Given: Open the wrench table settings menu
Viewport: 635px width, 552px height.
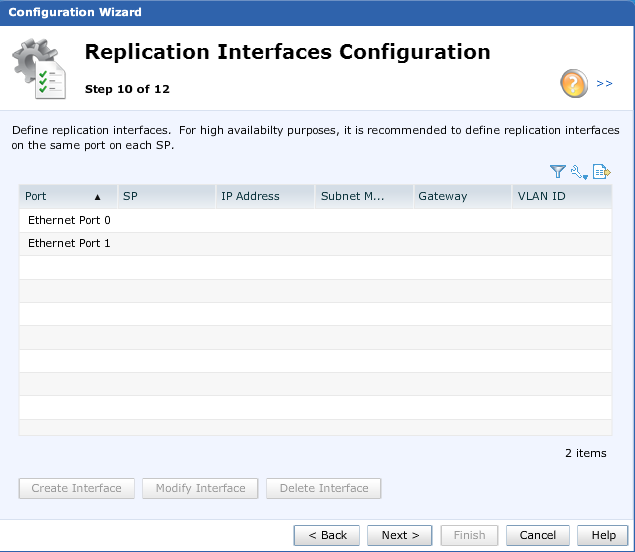Looking at the screenshot, I should 579,172.
